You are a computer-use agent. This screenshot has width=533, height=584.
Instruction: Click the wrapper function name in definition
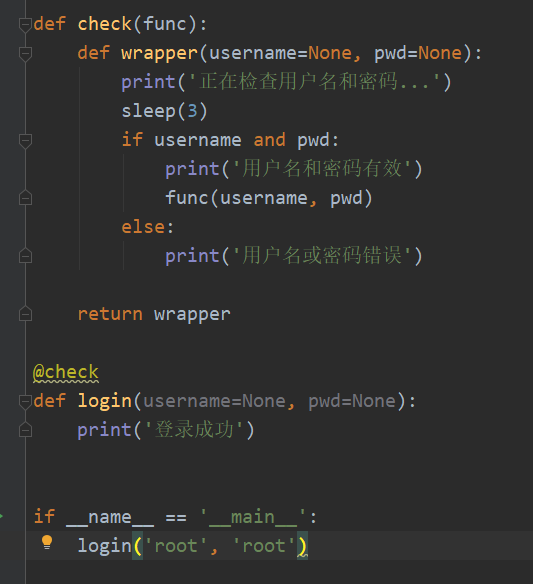(159, 53)
